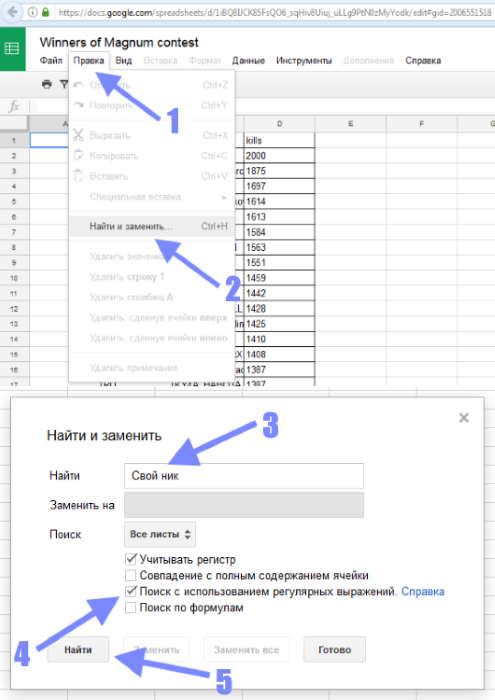Toggle regular expressions search checkbox
Image resolution: width=495 pixels, height=700 pixels.
[x=131, y=591]
